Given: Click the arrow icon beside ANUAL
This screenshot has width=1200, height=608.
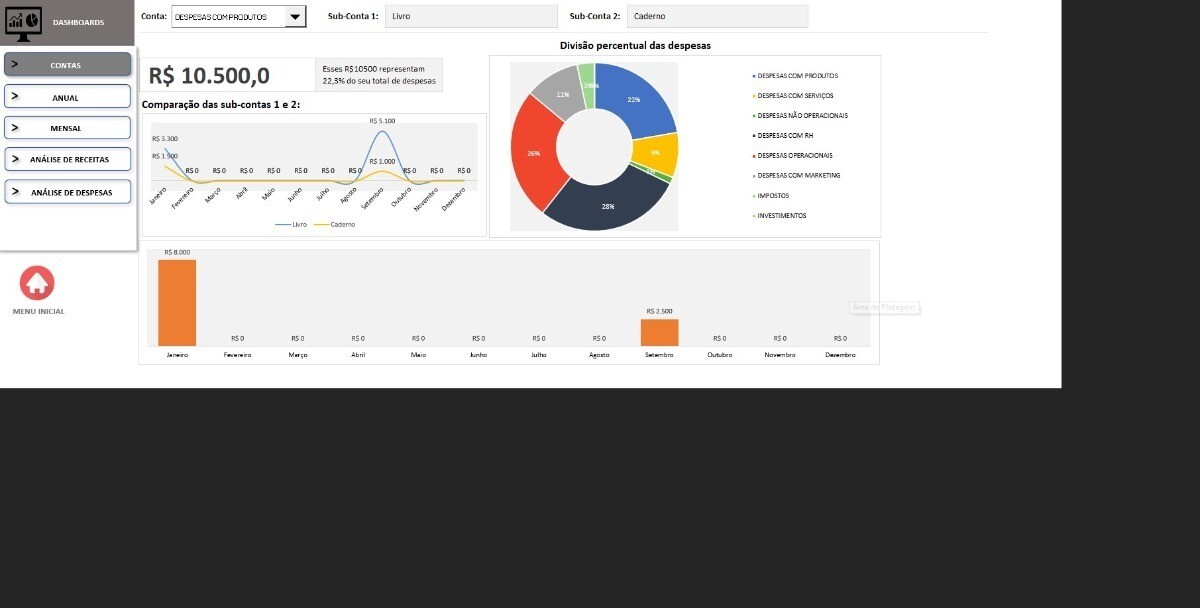Looking at the screenshot, I should [15, 97].
